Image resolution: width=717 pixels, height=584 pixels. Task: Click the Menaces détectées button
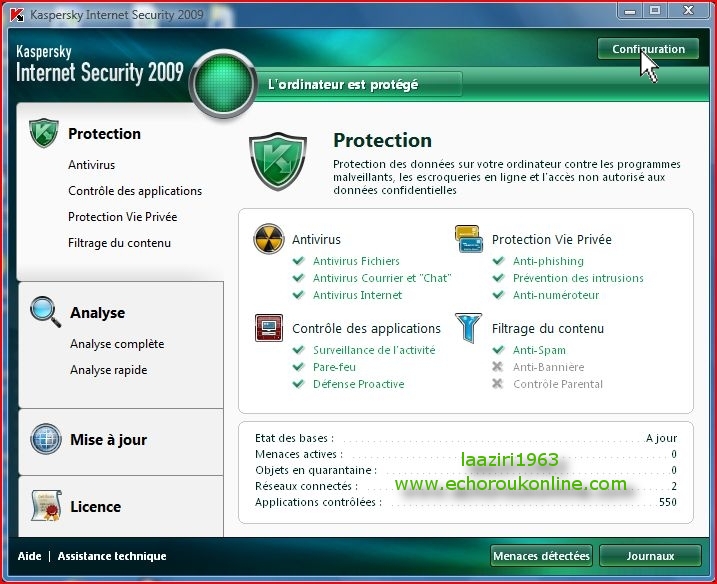[x=541, y=556]
